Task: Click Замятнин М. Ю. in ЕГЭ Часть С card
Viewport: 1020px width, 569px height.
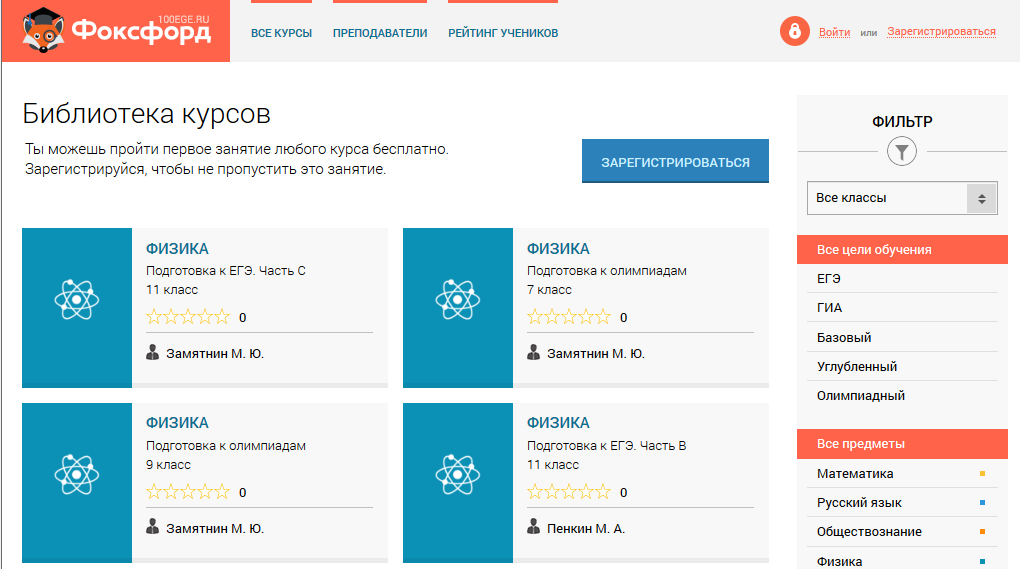Action: pos(215,354)
